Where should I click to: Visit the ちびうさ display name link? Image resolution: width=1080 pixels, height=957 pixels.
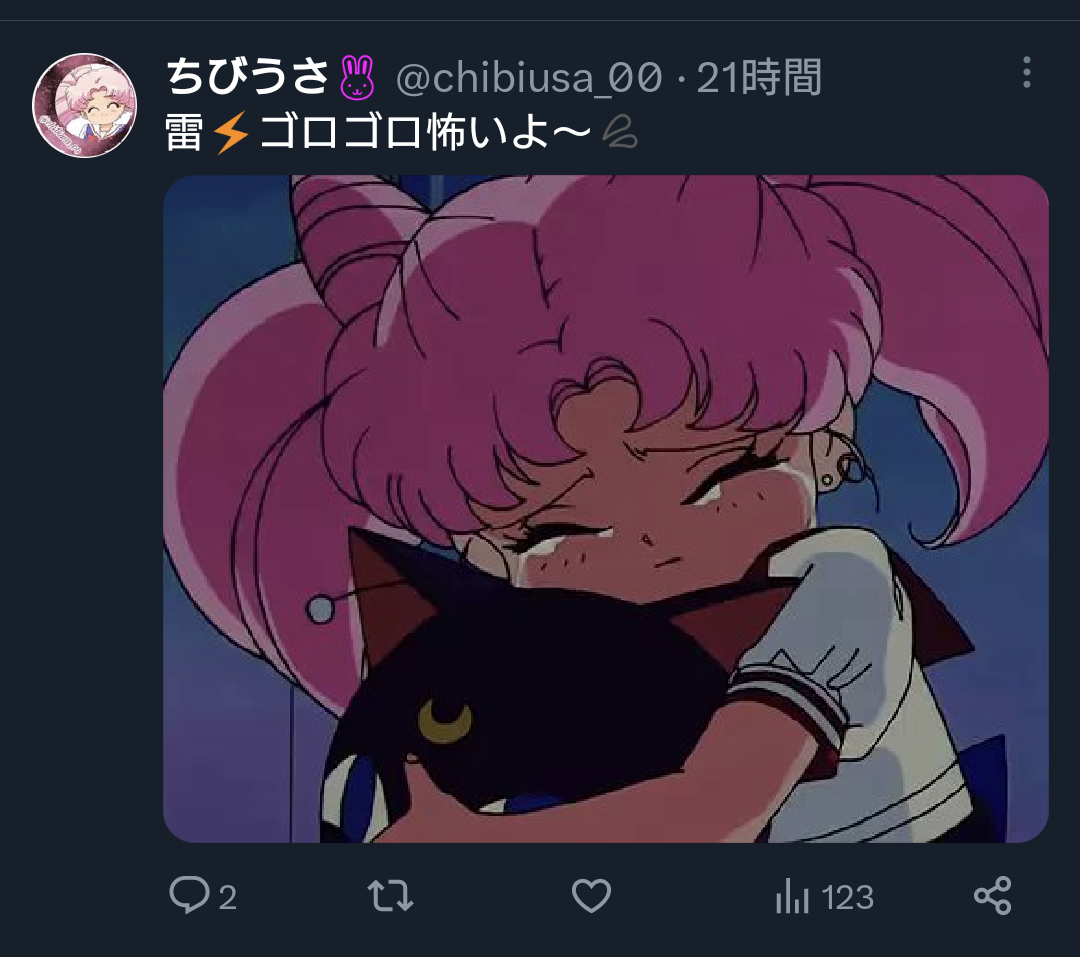tap(247, 76)
